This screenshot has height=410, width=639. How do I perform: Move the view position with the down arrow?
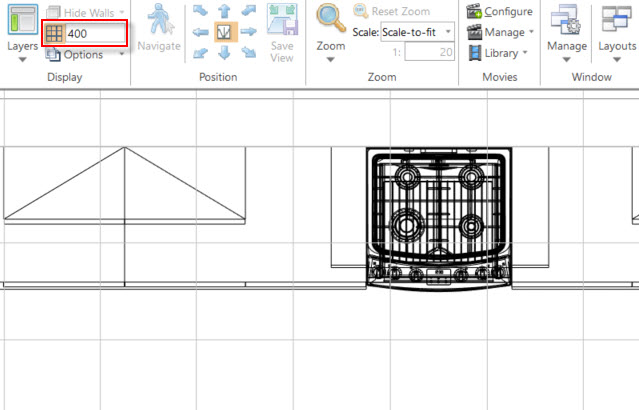pos(224,53)
